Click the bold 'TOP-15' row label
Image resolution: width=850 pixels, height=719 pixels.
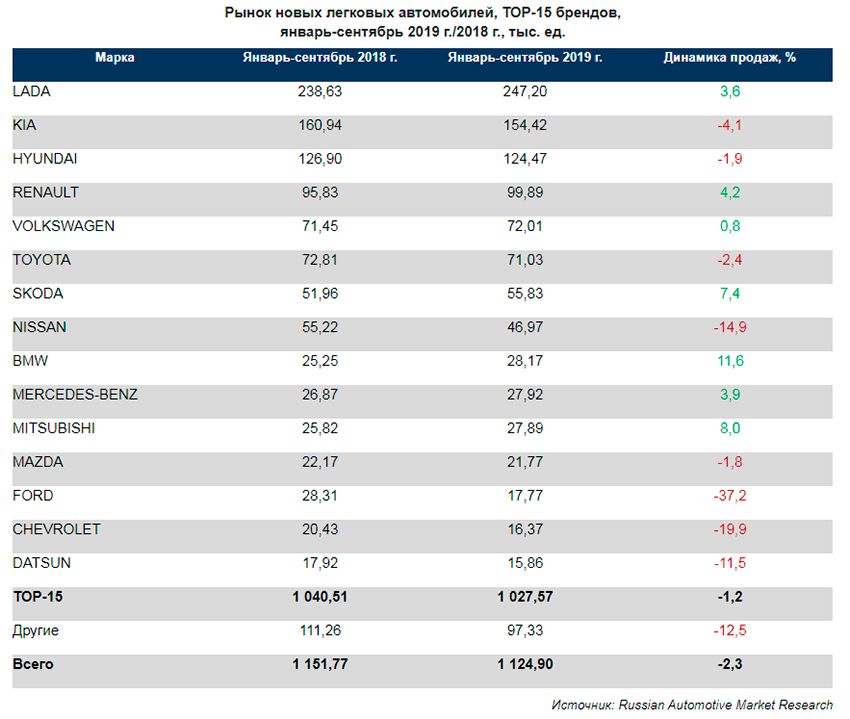click(38, 596)
